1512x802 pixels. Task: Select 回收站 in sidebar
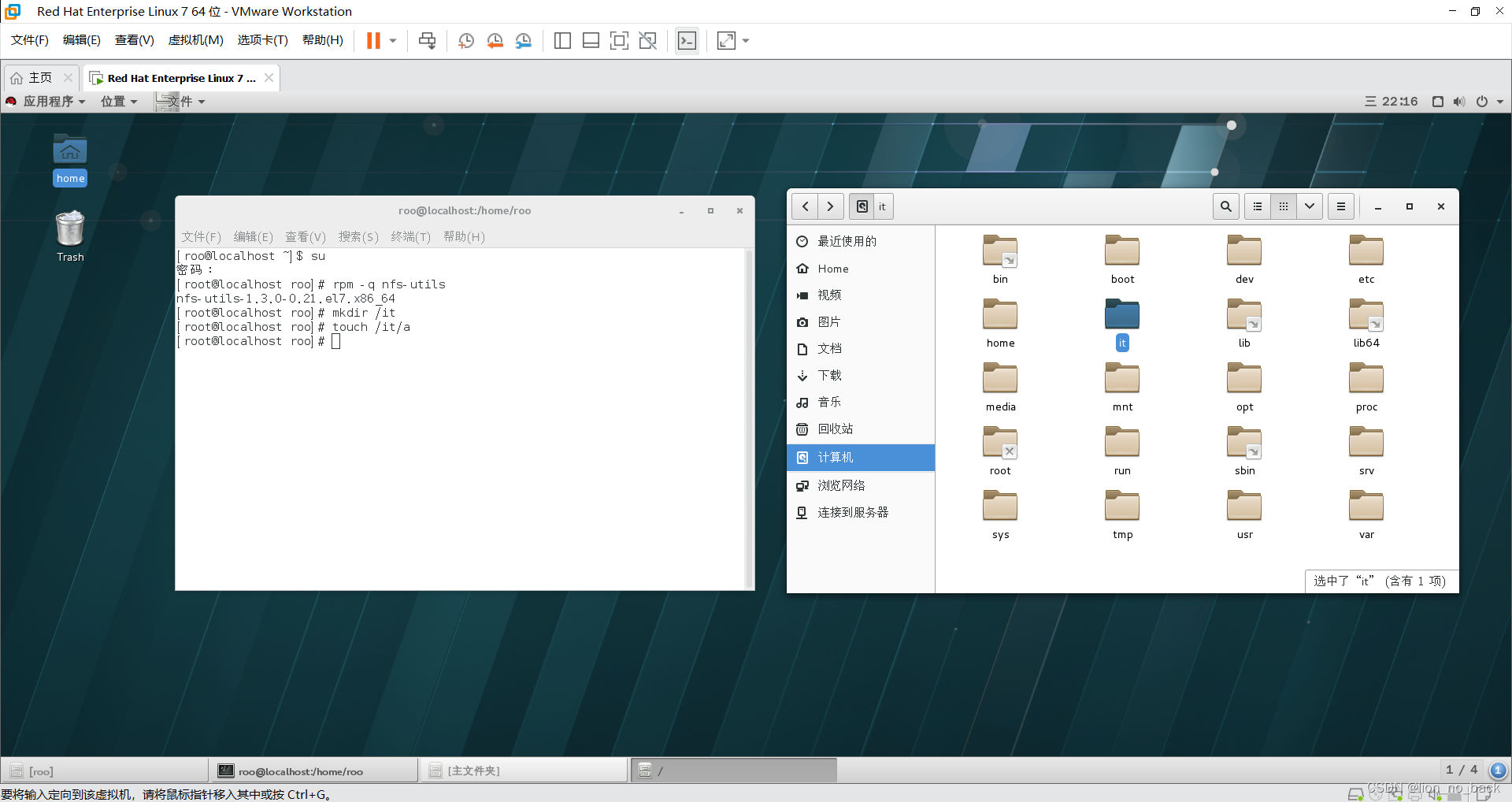(861, 429)
